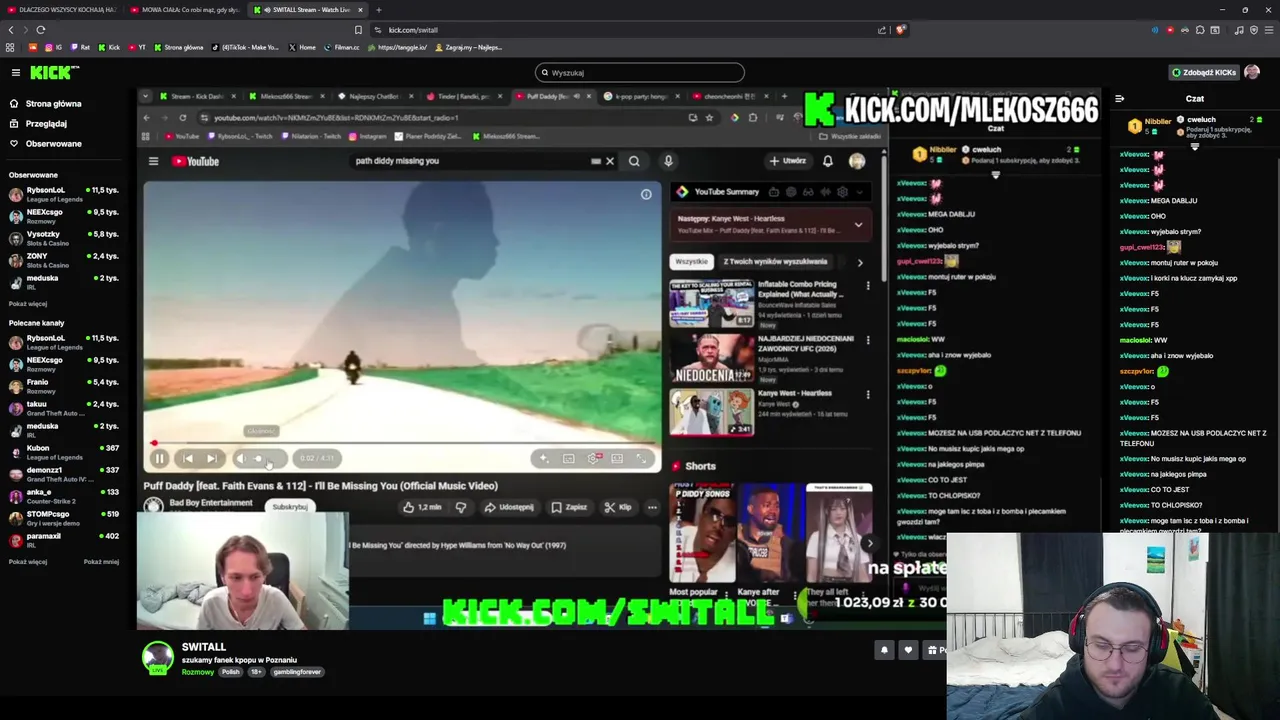Open demonzz1 channel in Polecane kanały
1280x720 pixels.
click(64, 474)
